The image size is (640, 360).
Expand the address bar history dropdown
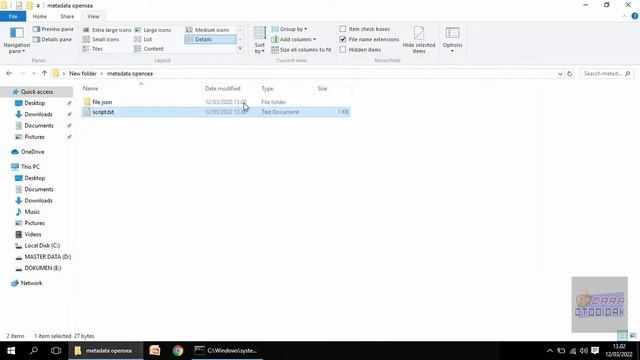(x=560, y=74)
